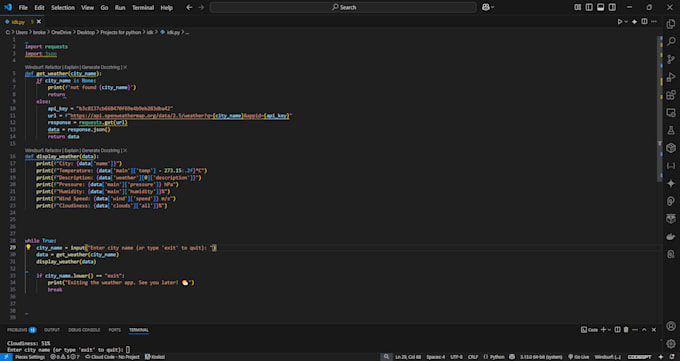Screen dimensions: 680x361
Task: Click the magnifier icon in status bar
Action: click(386, 357)
